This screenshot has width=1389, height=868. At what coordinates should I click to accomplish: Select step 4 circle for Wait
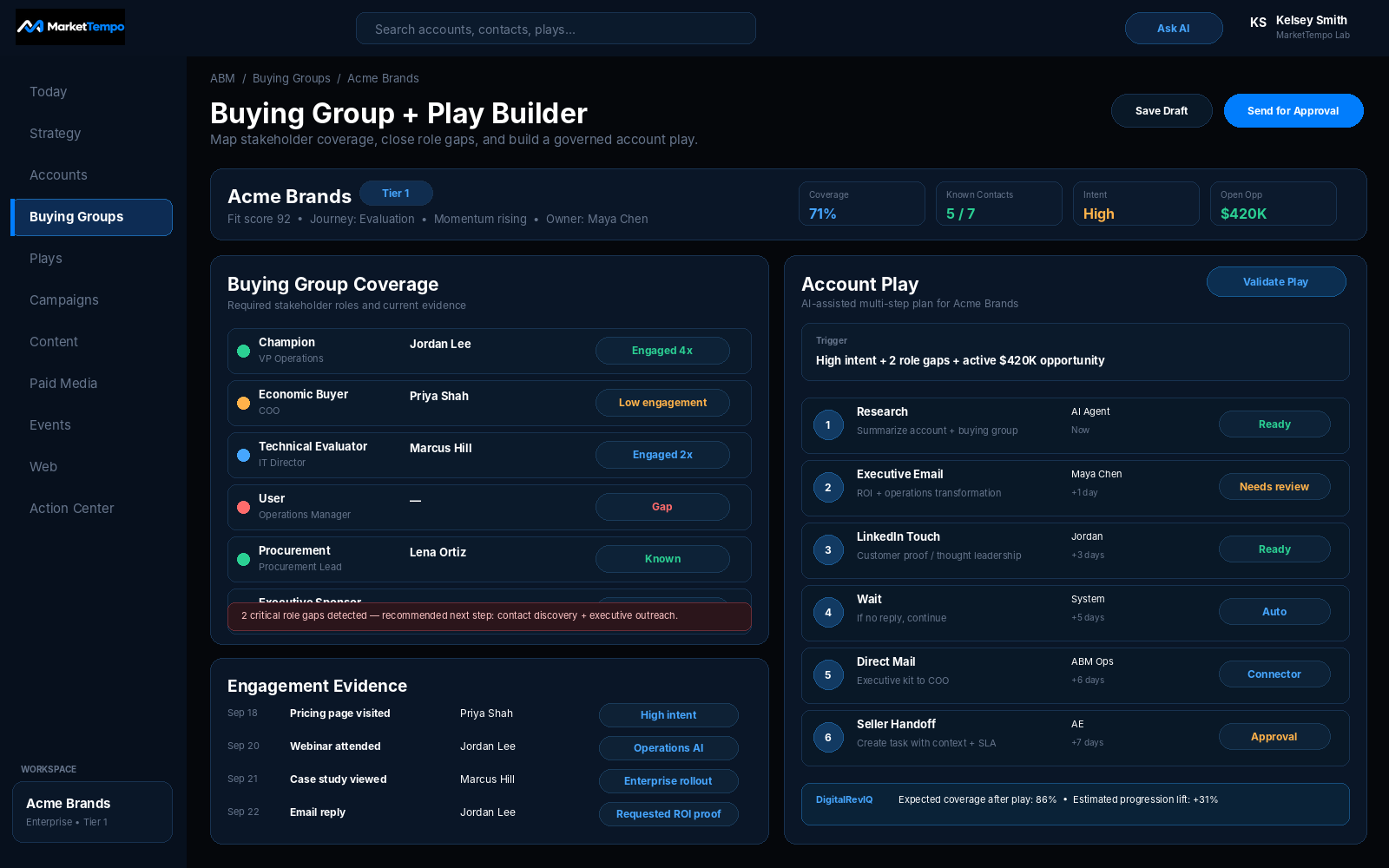(828, 612)
